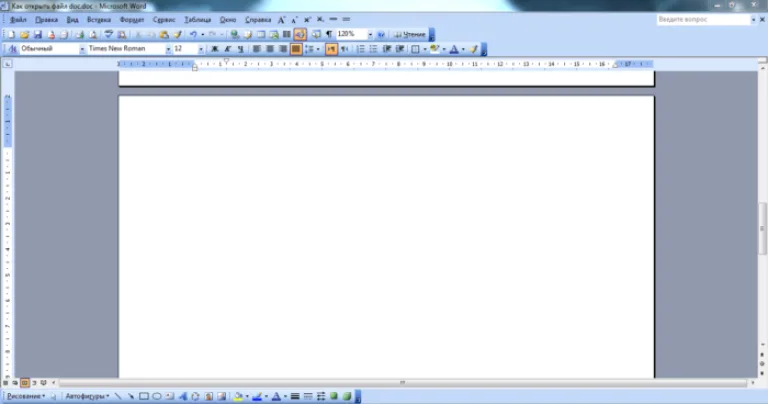
Task: Open the font size 12 dropdown
Action: 201,49
